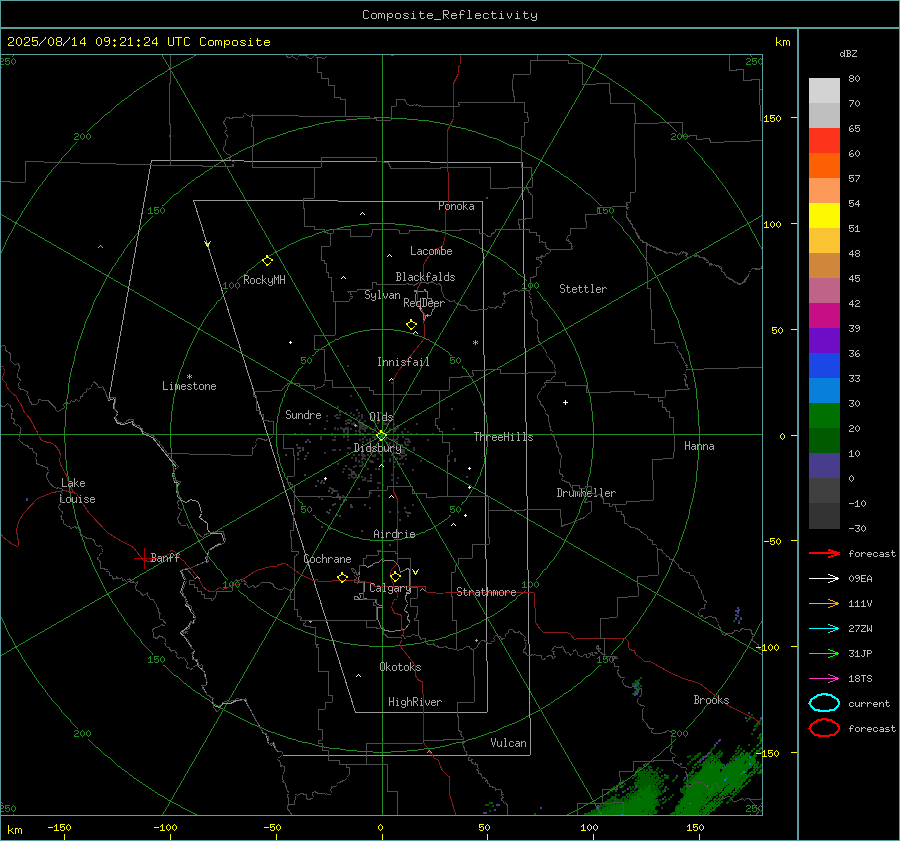This screenshot has height=841, width=900.
Task: Click the Lacombe town label
Action: (431, 251)
